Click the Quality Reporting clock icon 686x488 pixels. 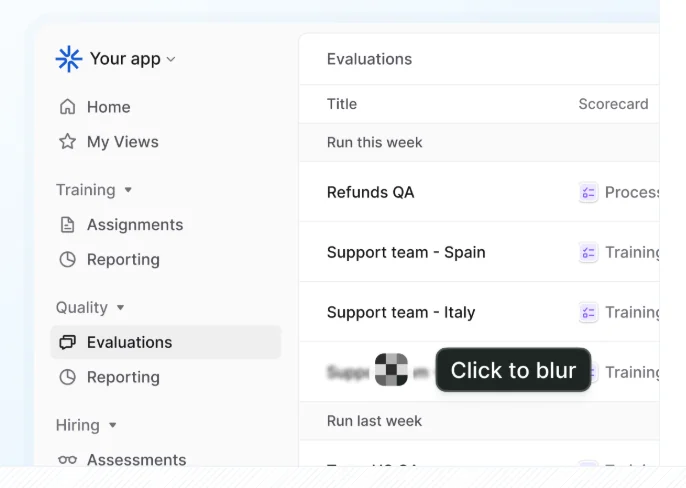67,377
